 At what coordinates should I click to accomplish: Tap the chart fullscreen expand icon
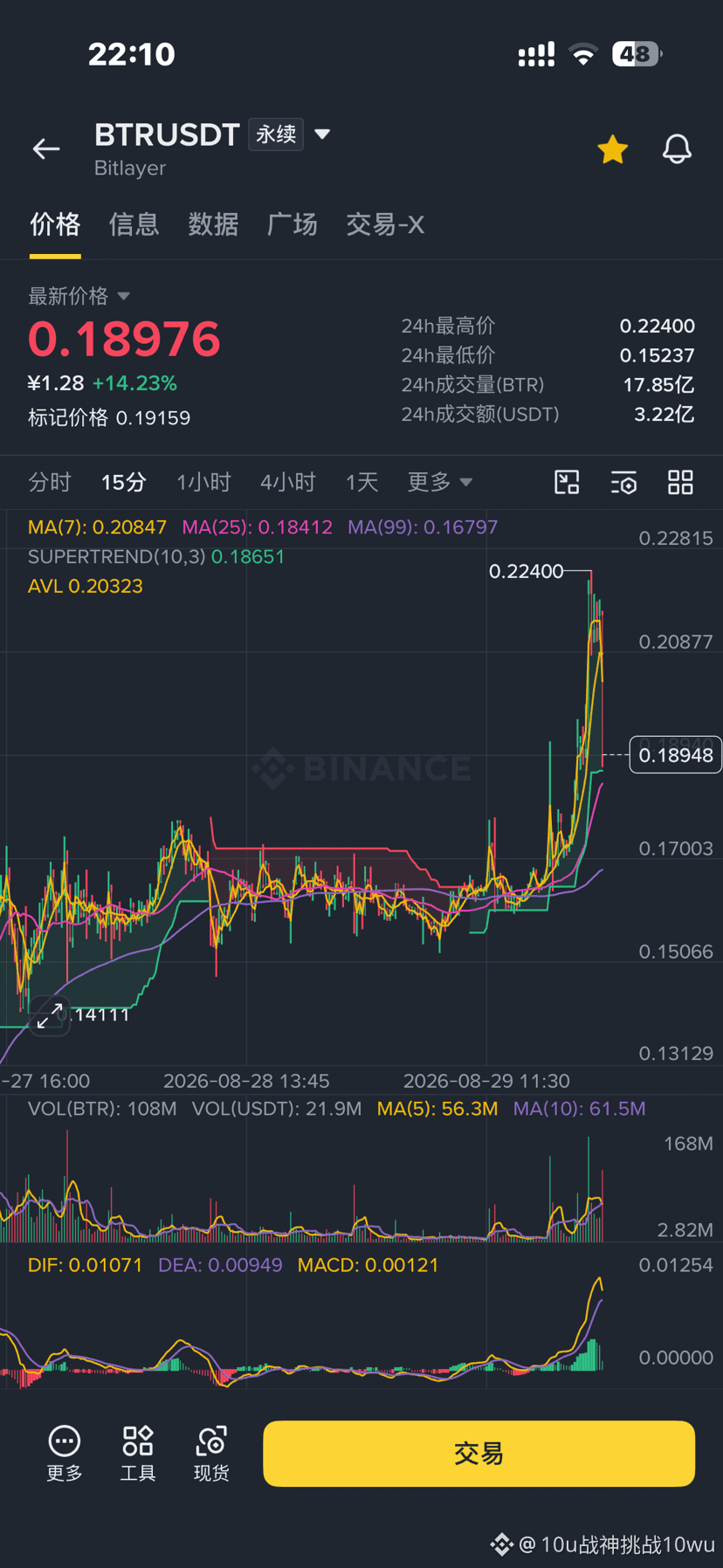pos(50,1015)
